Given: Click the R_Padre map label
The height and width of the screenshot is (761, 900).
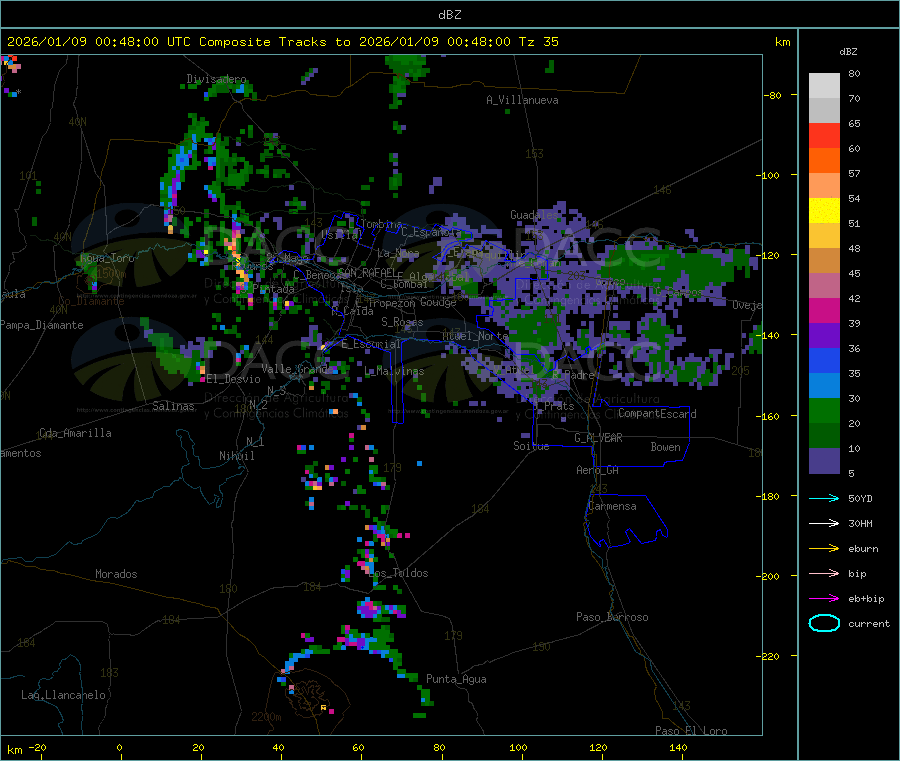Looking at the screenshot, I should (573, 375).
